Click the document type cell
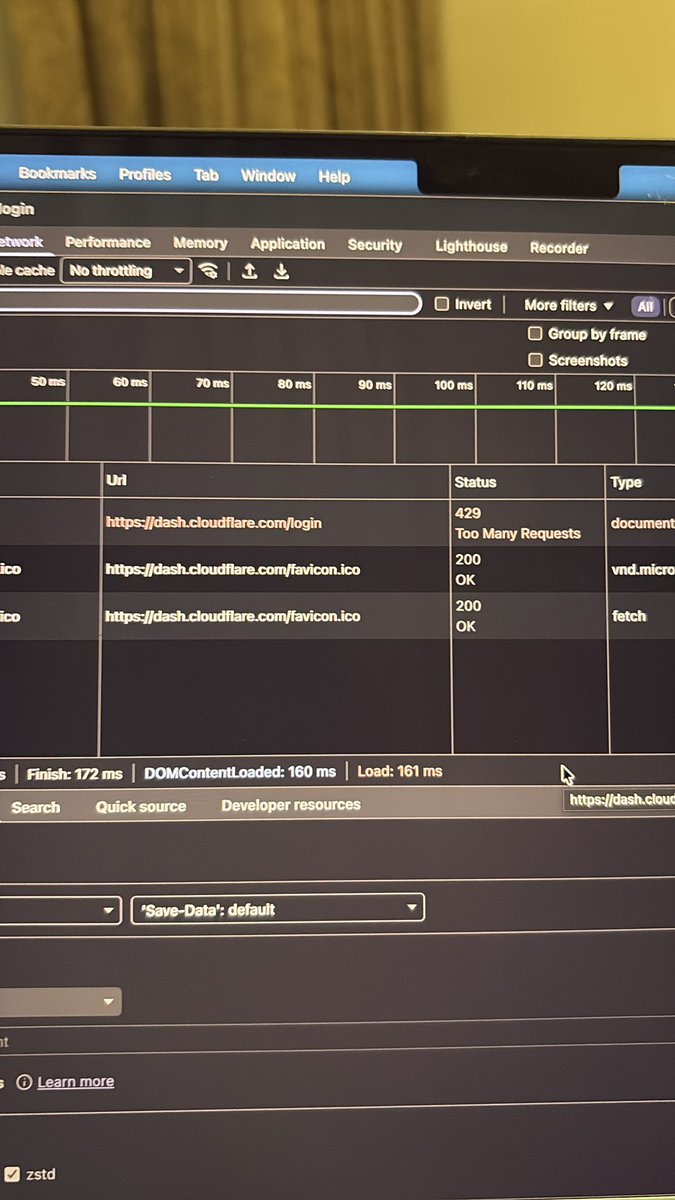675x1200 pixels. tap(642, 523)
